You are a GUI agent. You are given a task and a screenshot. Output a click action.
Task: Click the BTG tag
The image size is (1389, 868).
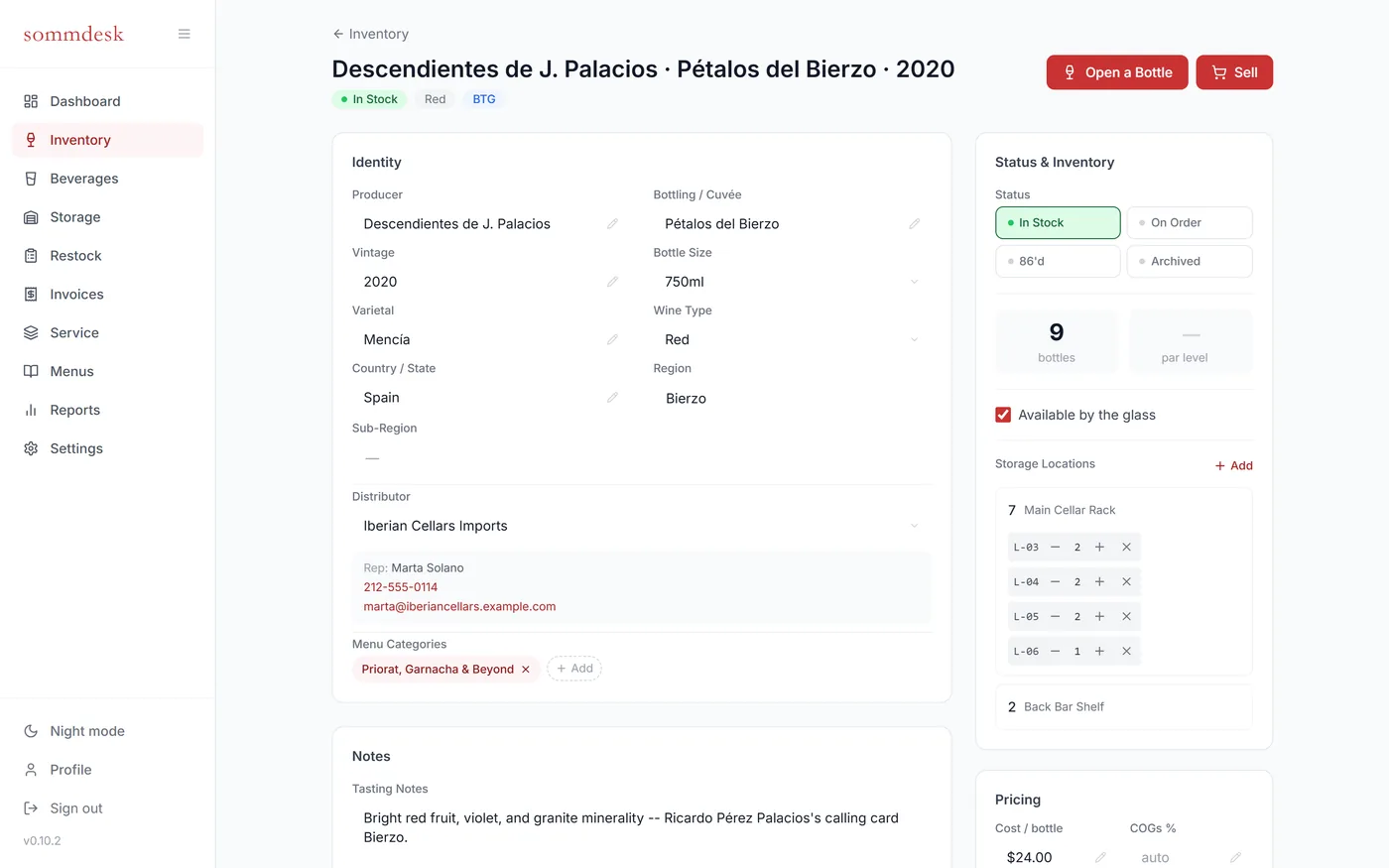(484, 99)
